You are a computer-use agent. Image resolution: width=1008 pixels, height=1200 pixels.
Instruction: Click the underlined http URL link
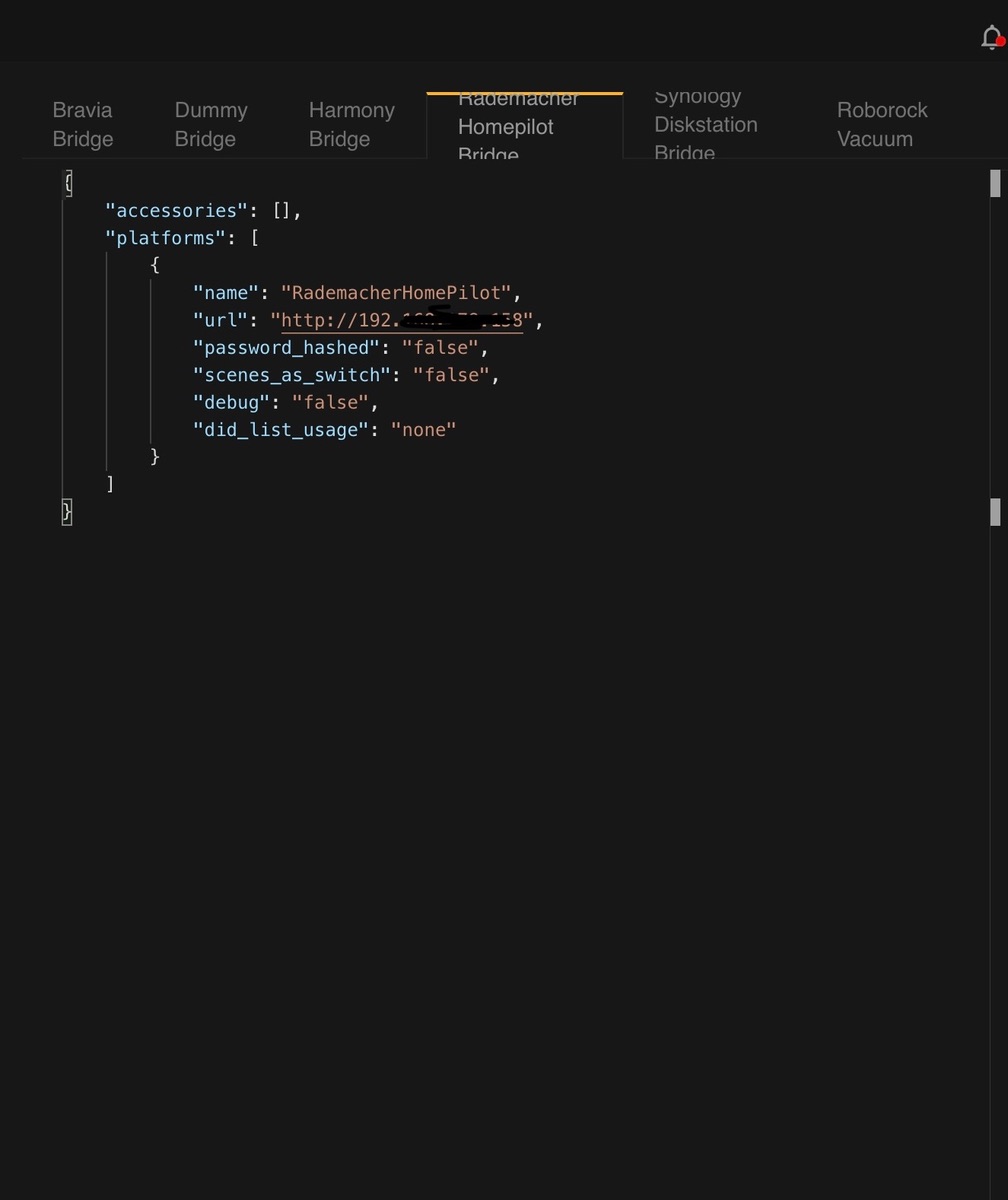click(x=401, y=321)
